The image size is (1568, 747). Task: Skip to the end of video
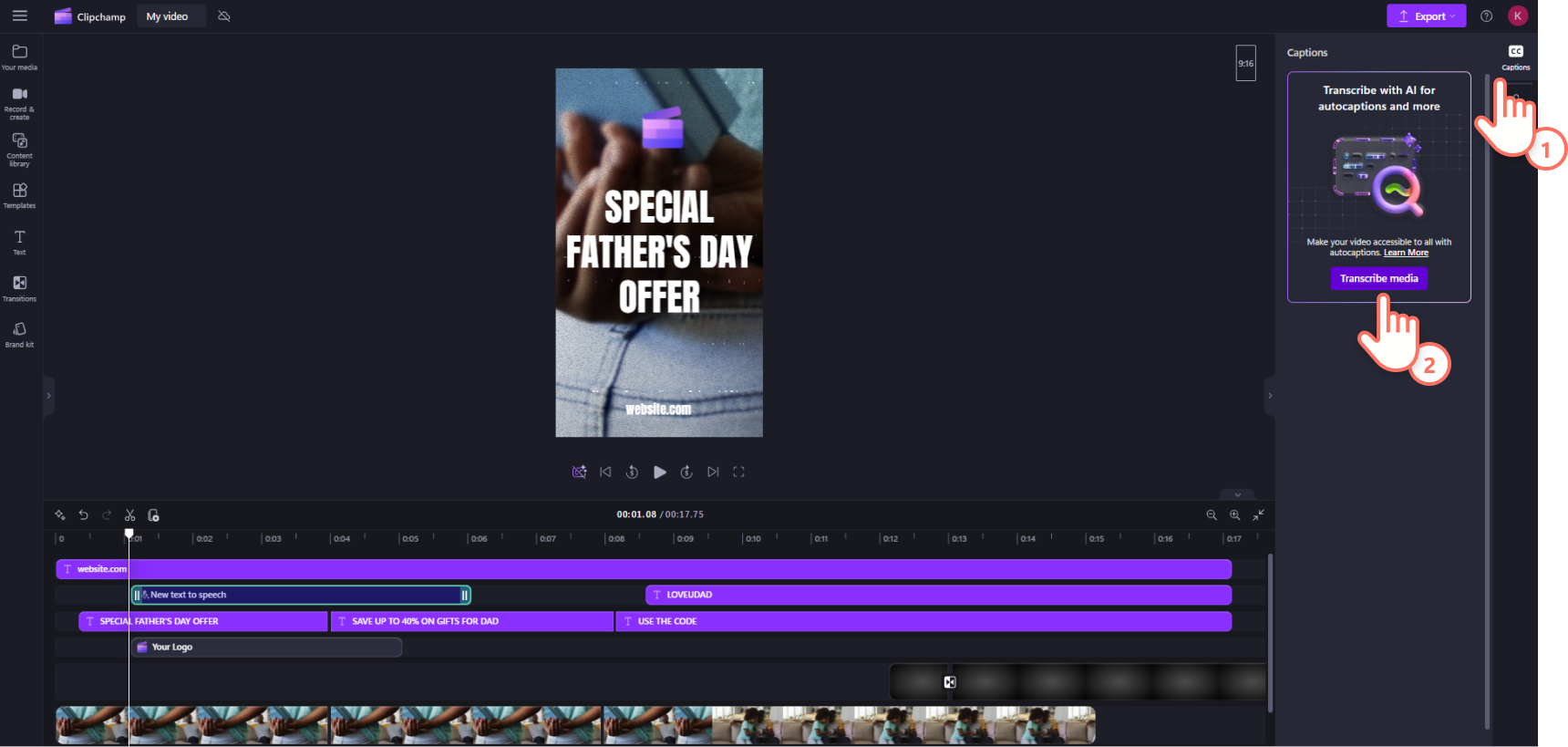(713, 472)
